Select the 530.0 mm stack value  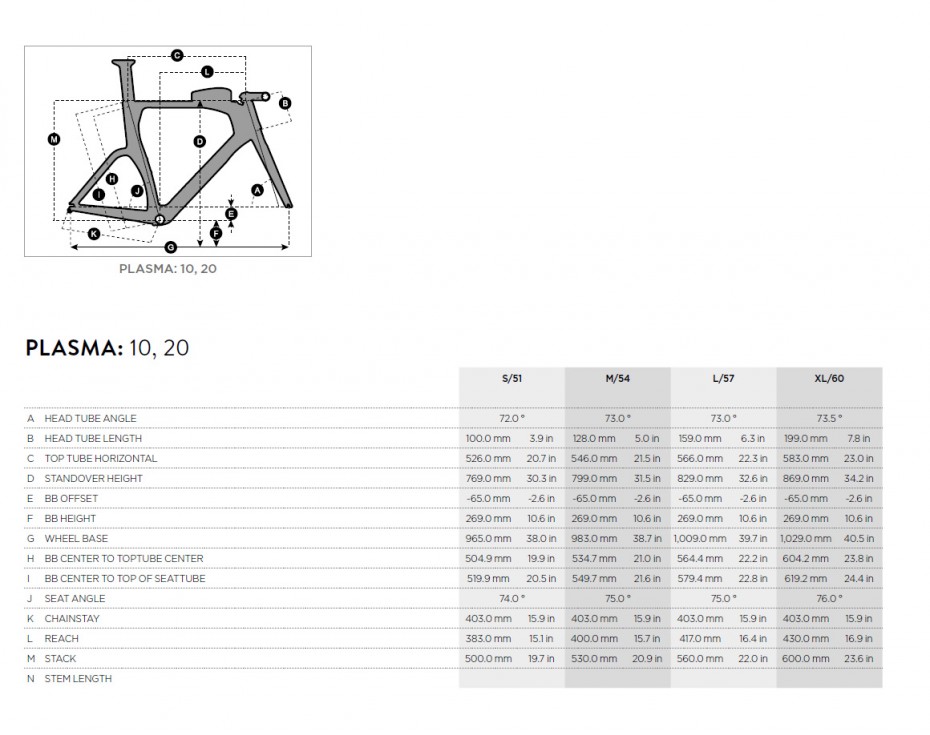[x=594, y=658]
